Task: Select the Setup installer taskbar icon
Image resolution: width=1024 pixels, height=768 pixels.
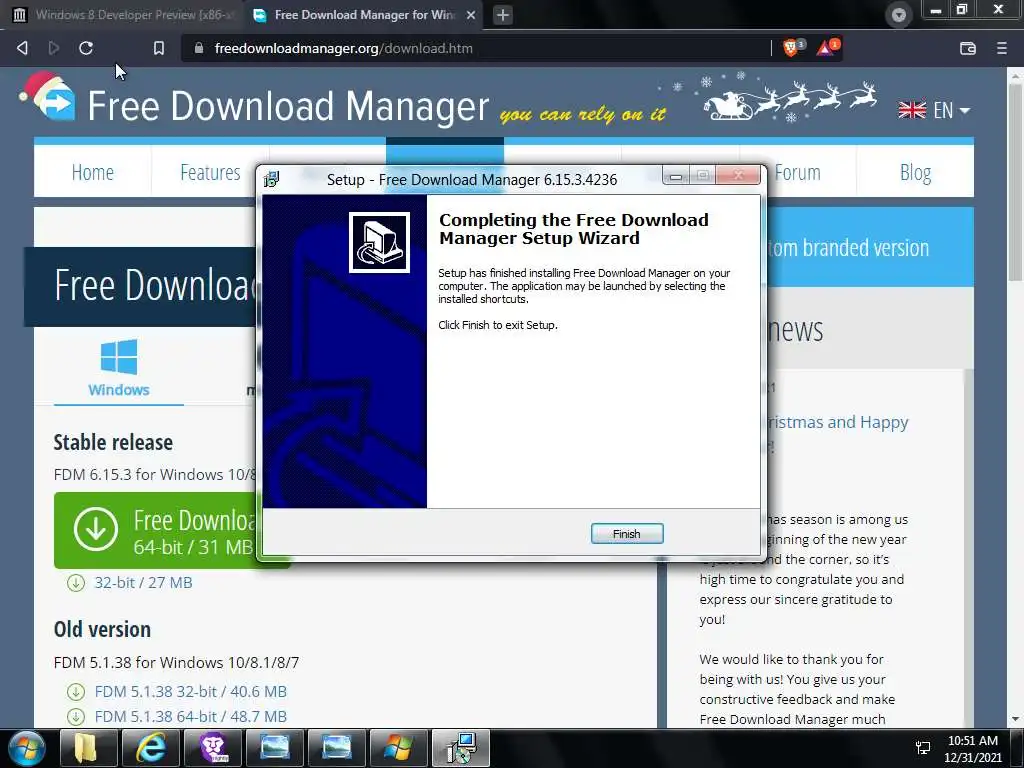Action: click(461, 748)
